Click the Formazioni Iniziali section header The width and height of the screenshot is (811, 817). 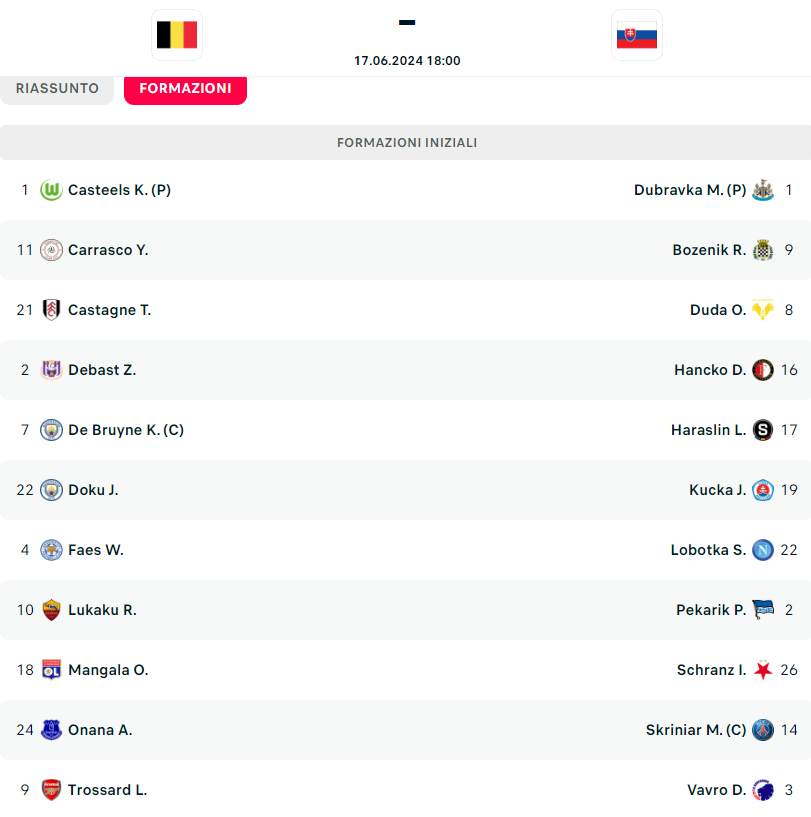[x=406, y=143]
